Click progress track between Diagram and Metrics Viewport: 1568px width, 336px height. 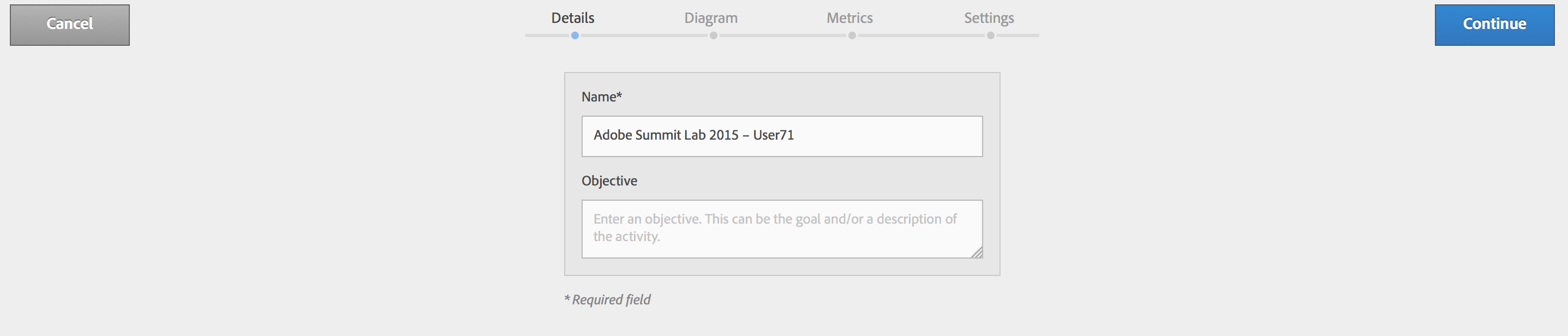pos(783,36)
